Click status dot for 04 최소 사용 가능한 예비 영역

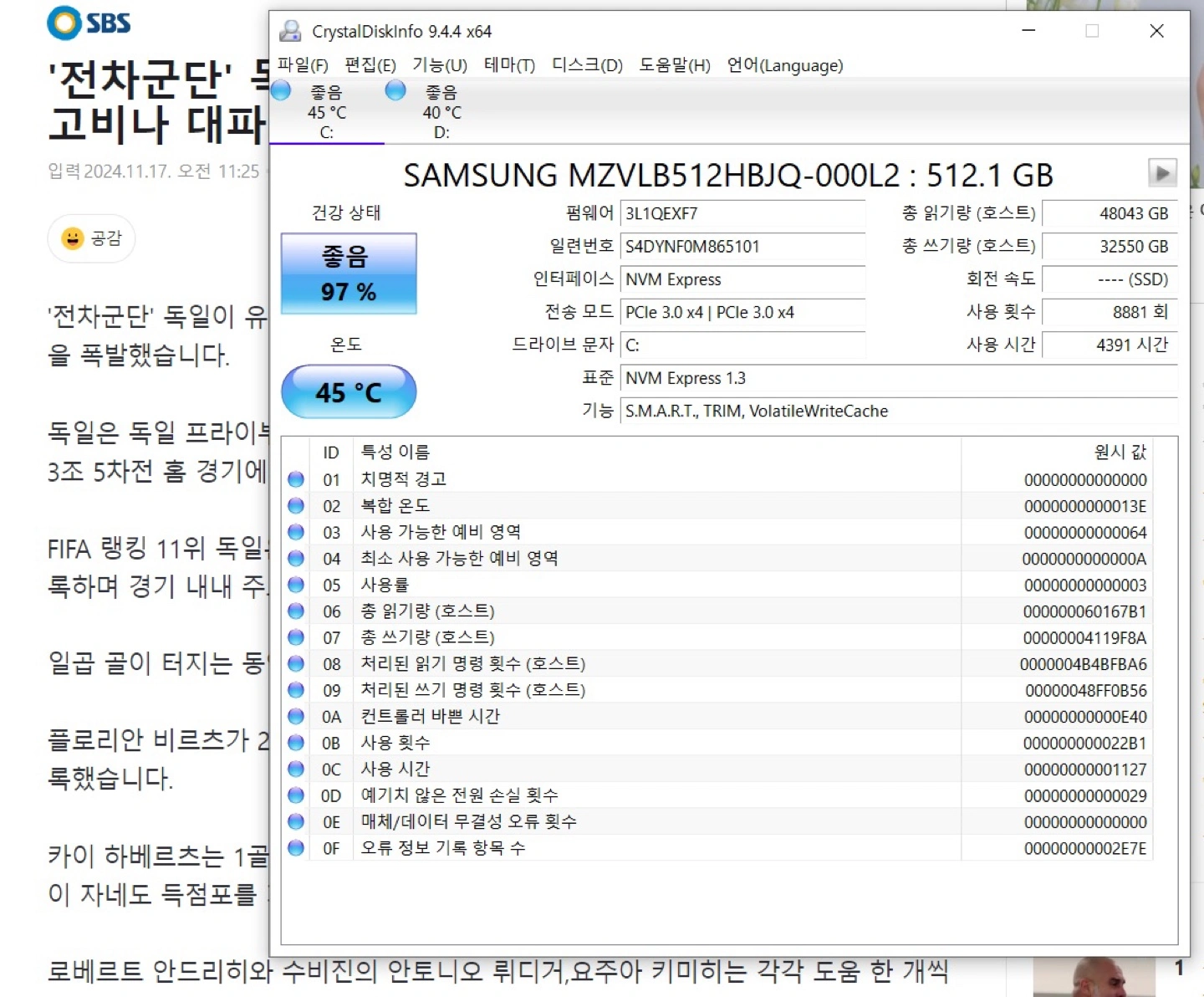[296, 558]
